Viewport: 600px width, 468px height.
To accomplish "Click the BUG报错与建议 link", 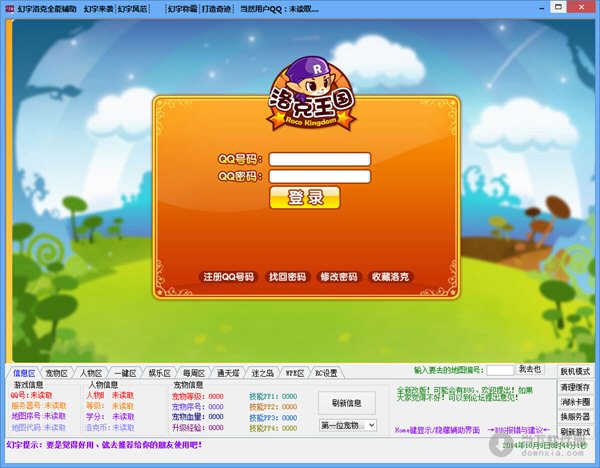I will click(519, 430).
